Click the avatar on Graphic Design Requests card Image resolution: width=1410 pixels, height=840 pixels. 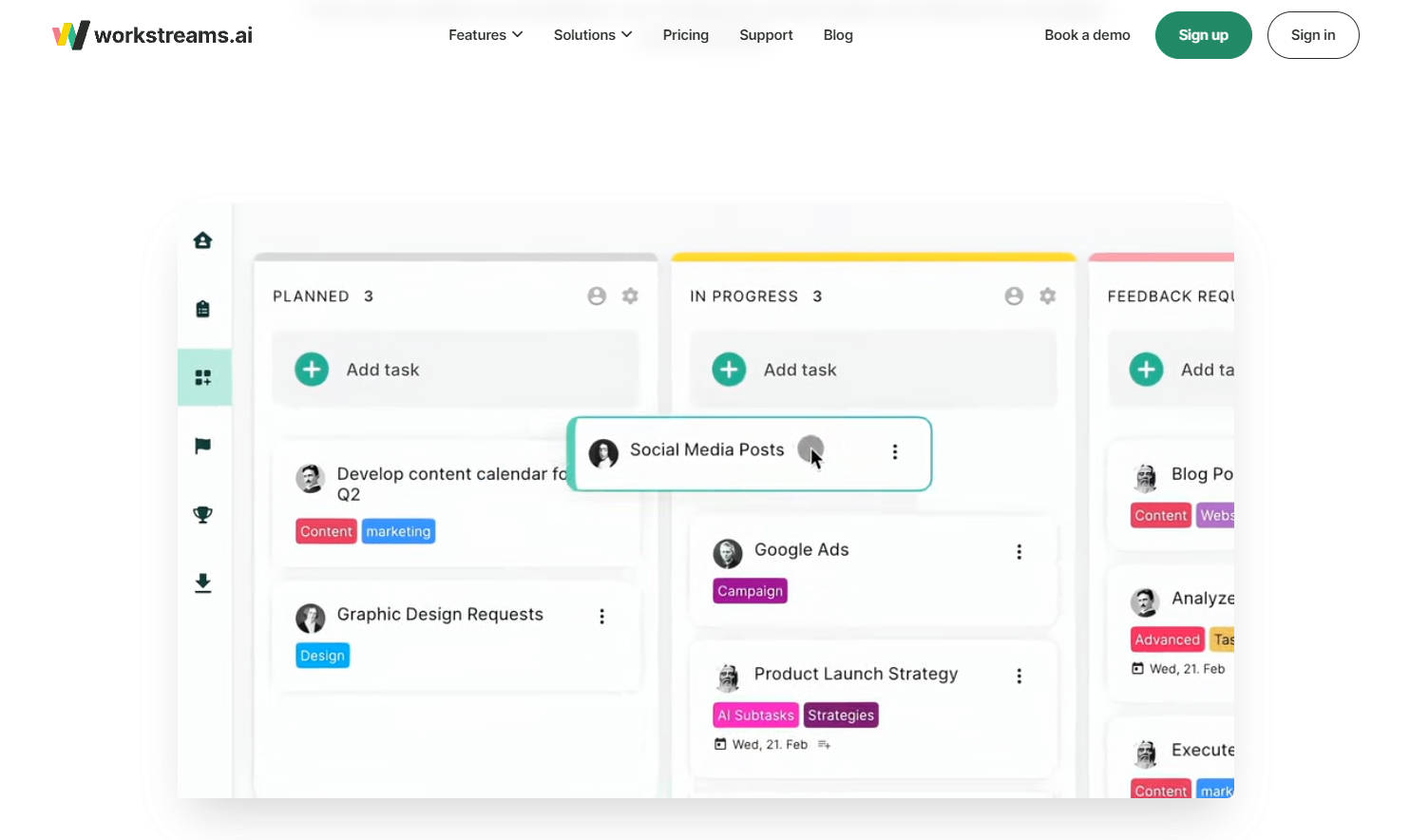tap(311, 619)
